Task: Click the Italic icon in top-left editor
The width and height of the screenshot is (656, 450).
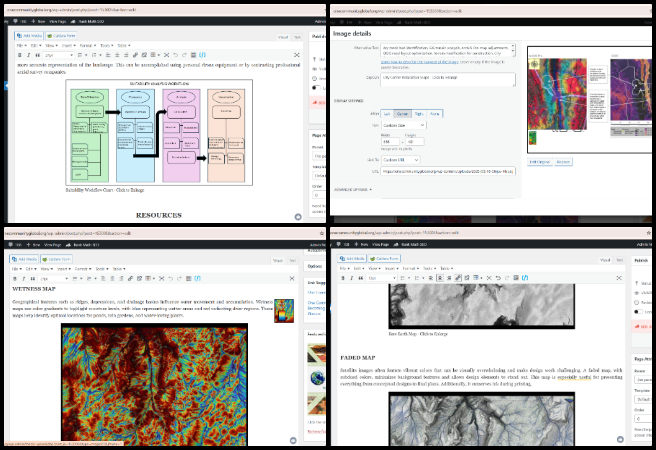Action: tap(28, 55)
